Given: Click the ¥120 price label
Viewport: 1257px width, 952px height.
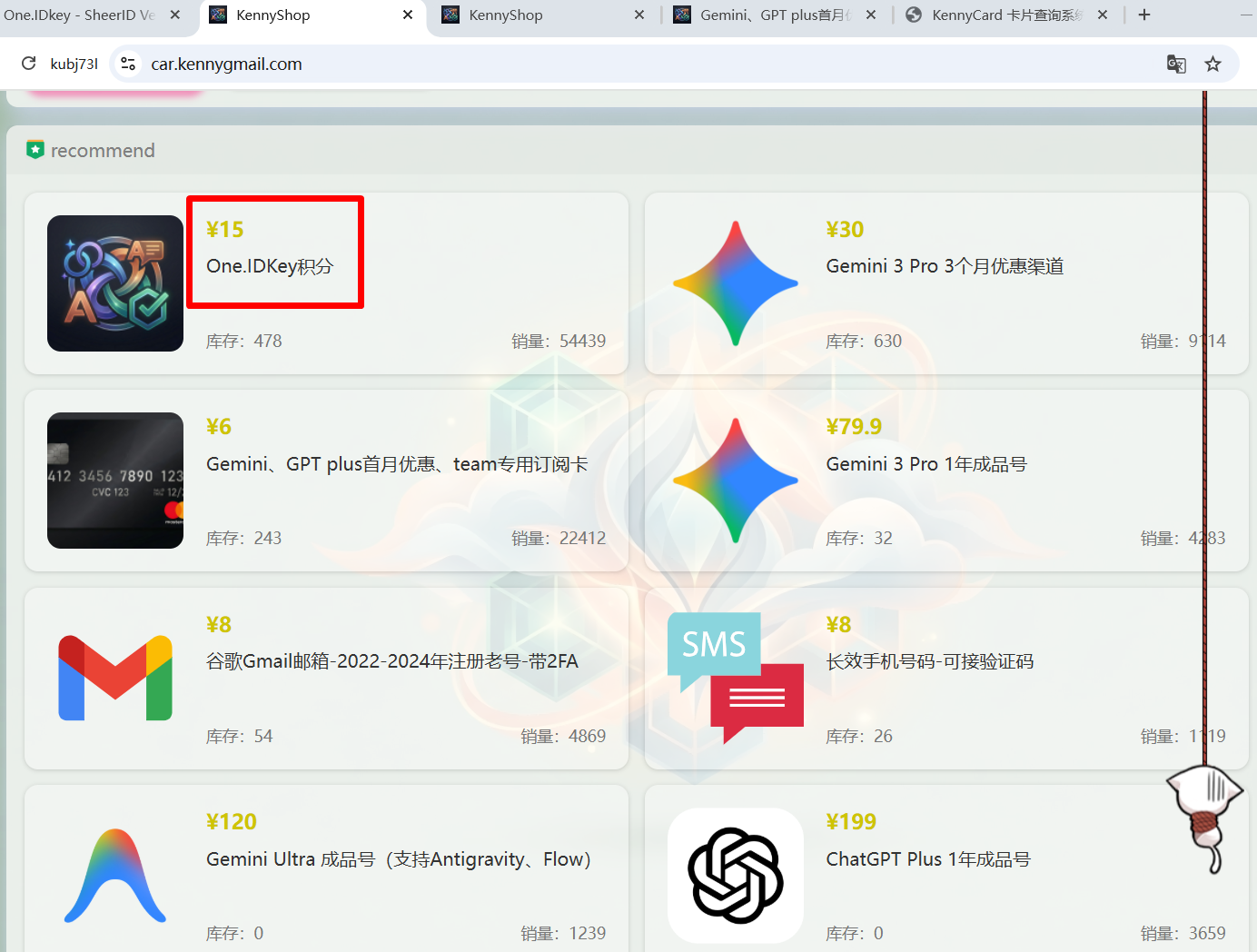Looking at the screenshot, I should tap(232, 822).
